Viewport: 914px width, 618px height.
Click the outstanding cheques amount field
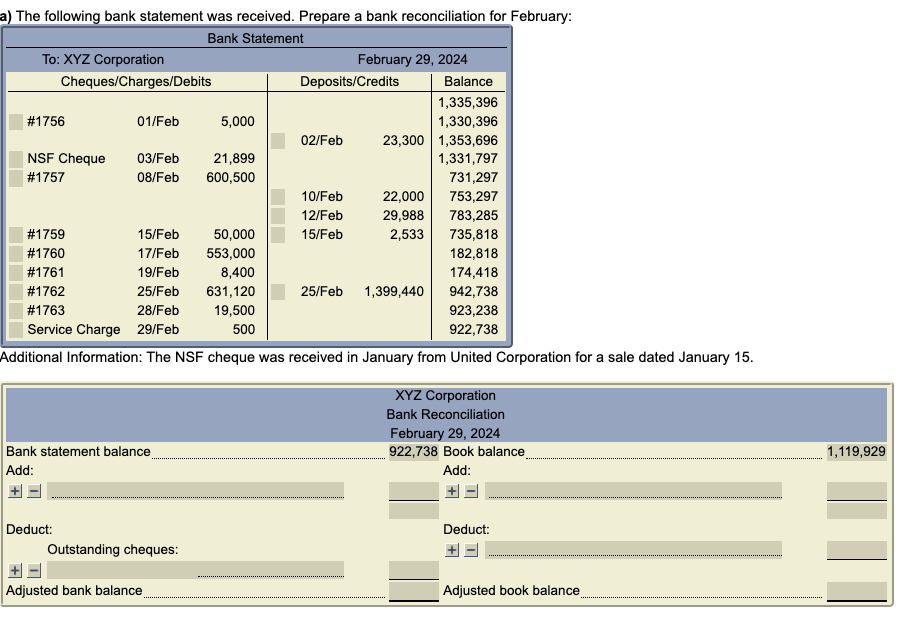(414, 570)
